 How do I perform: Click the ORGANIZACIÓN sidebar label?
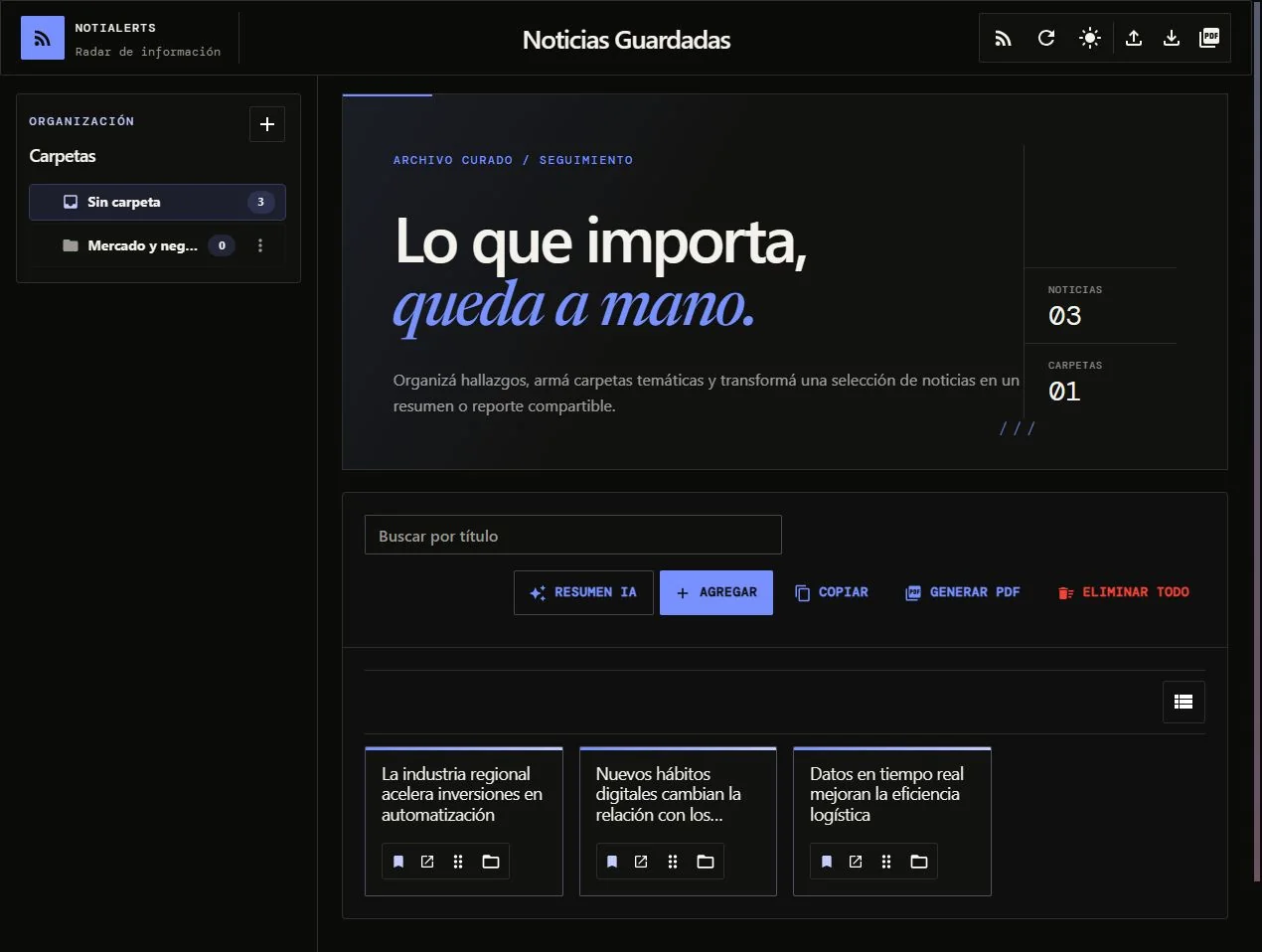pyautogui.click(x=81, y=121)
